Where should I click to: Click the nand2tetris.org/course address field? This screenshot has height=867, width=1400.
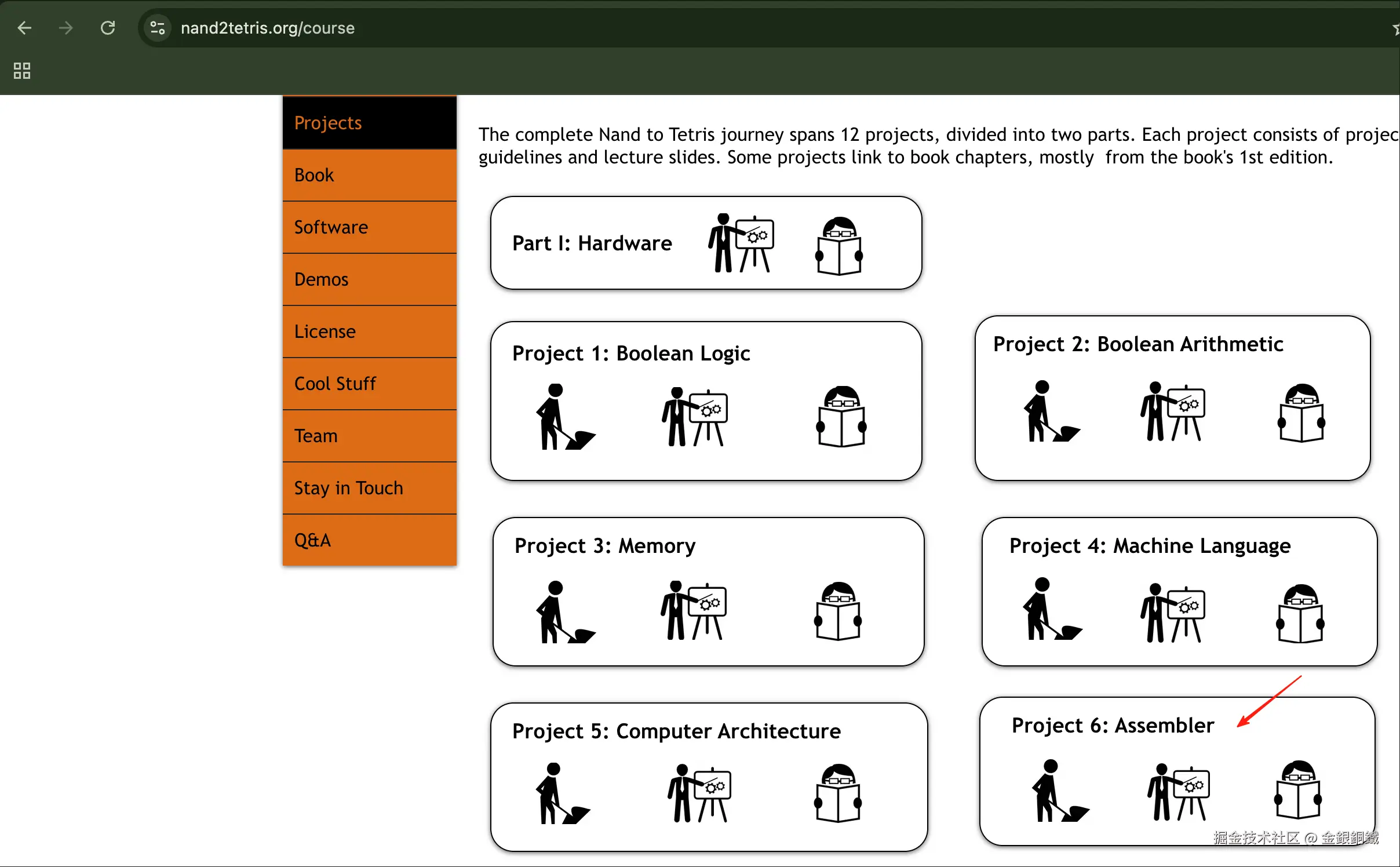click(268, 28)
